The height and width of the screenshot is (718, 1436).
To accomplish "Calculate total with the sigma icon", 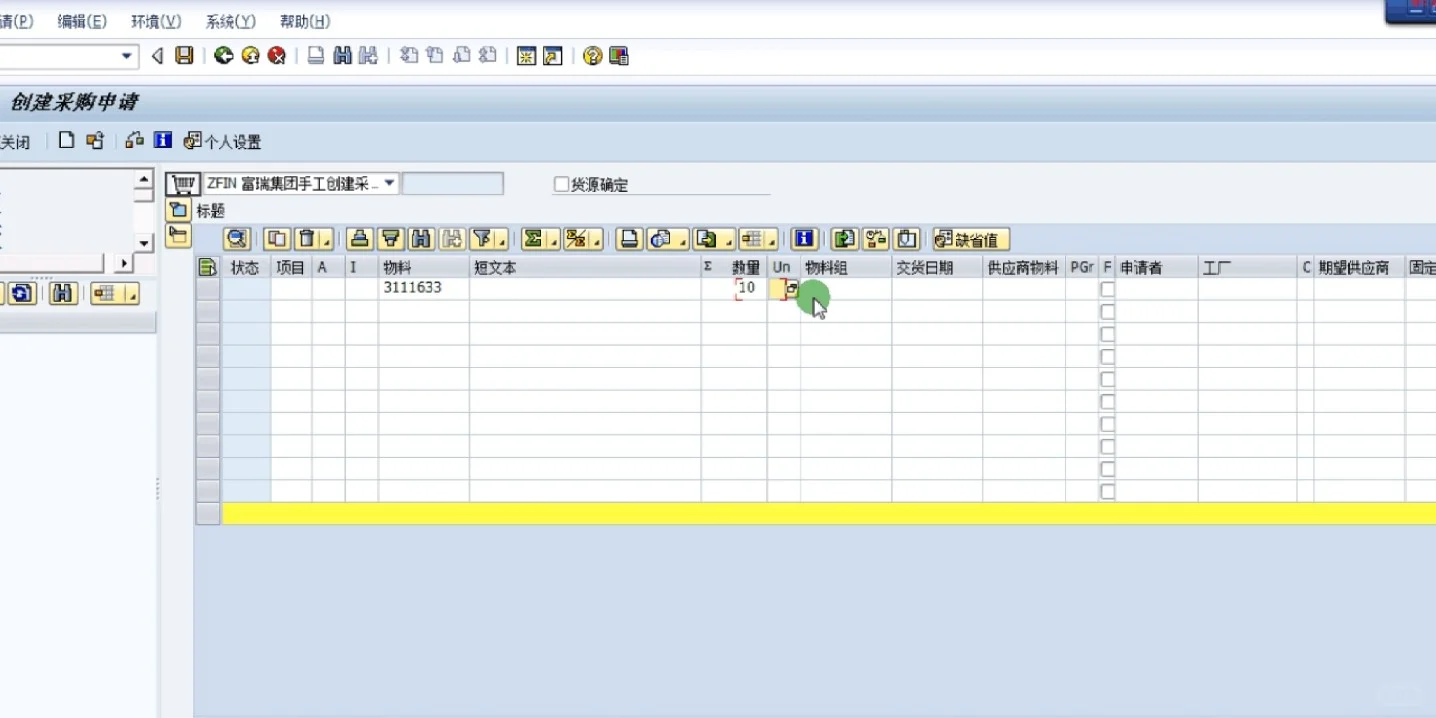I will 534,239.
